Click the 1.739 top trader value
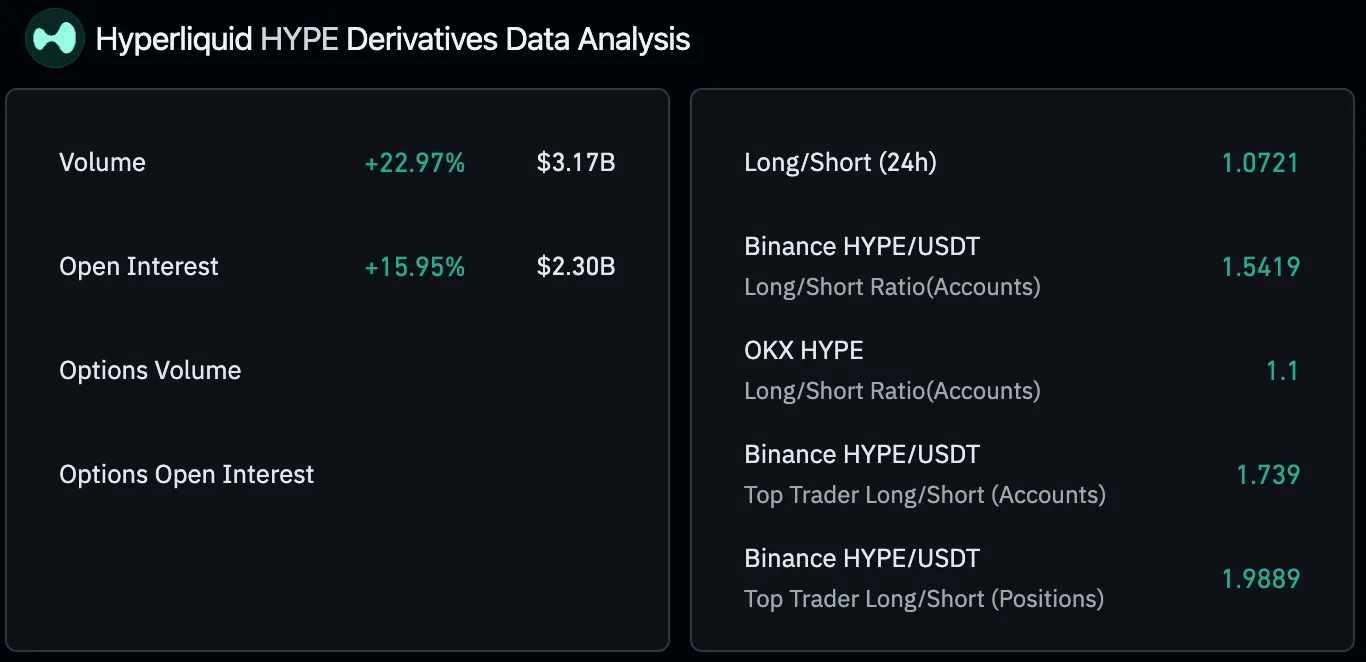 (x=1268, y=475)
